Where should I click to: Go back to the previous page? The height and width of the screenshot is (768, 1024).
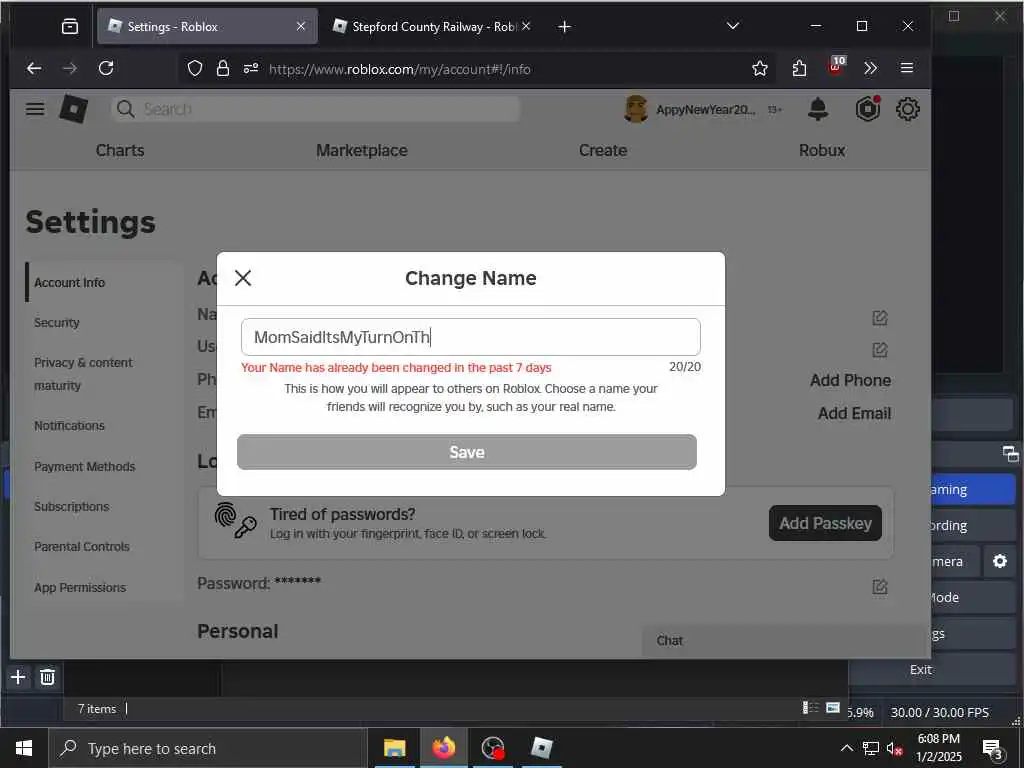point(34,68)
